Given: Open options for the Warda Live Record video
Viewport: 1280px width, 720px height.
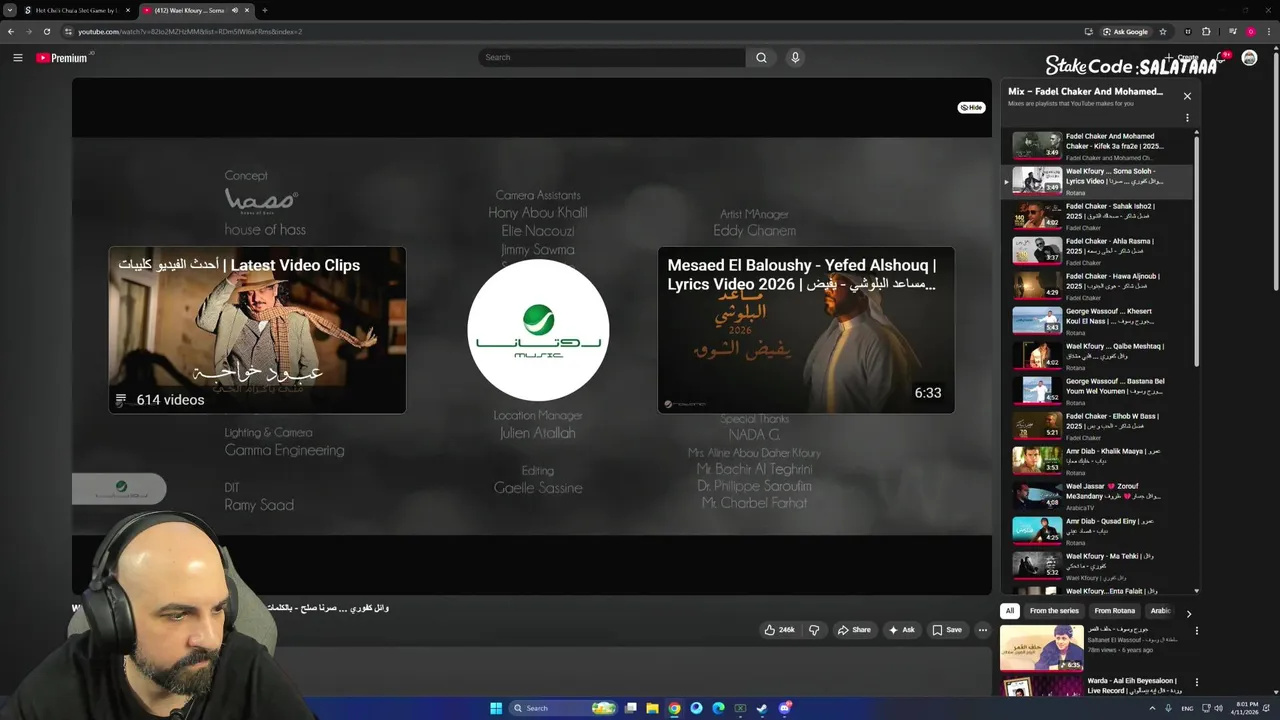Looking at the screenshot, I should tap(1196, 682).
